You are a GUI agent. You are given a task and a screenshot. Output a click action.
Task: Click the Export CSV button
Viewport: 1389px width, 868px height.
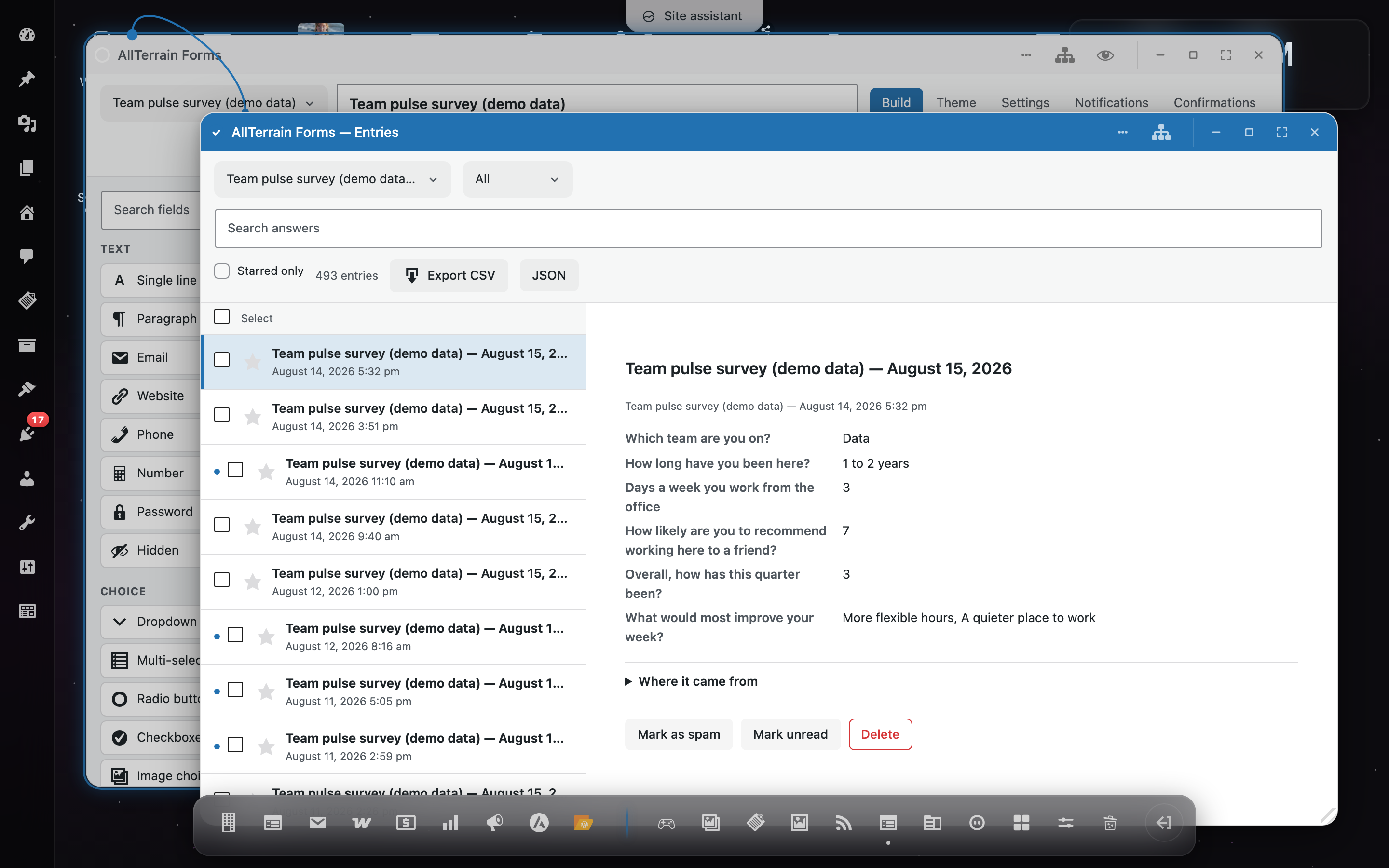click(449, 275)
